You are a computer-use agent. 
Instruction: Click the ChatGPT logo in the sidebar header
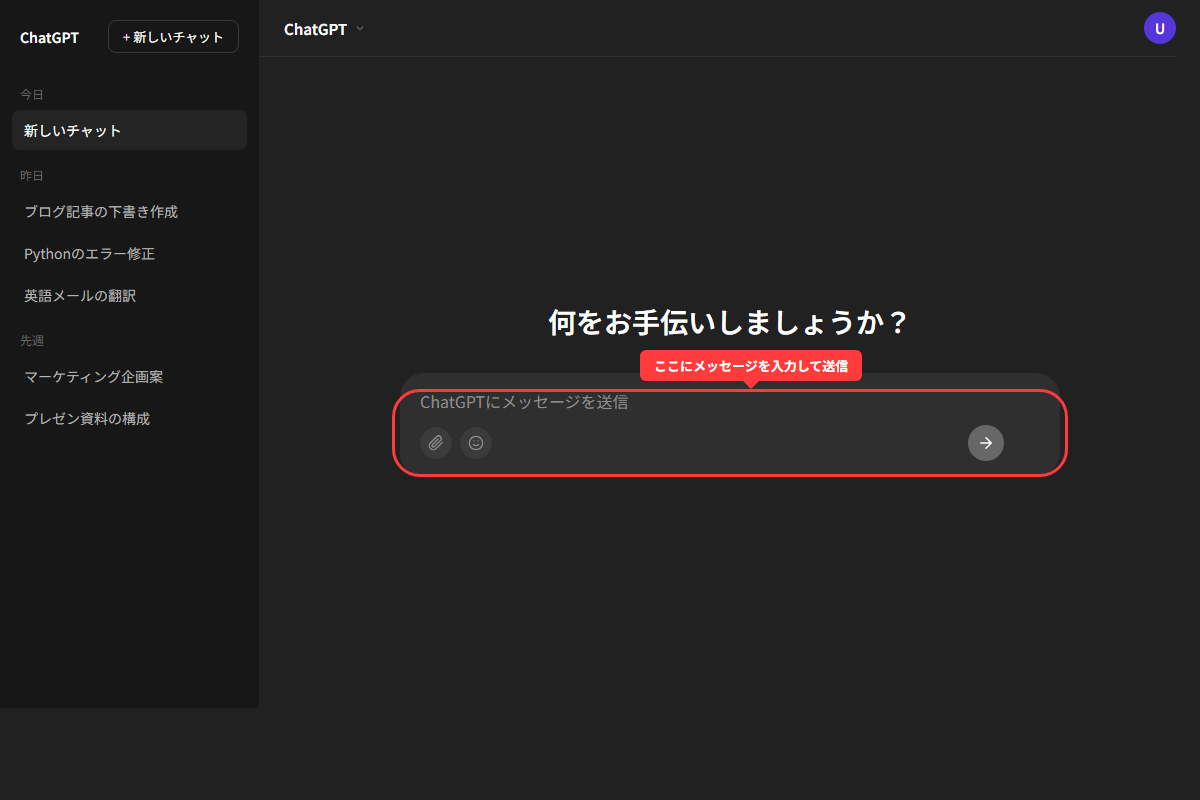click(x=48, y=37)
